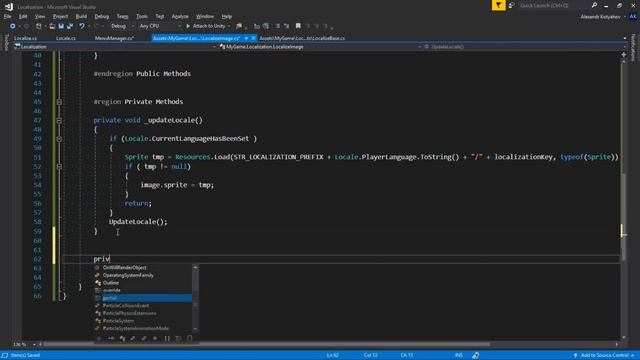Open the Window menu
The height and width of the screenshot is (360, 640).
point(205,16)
